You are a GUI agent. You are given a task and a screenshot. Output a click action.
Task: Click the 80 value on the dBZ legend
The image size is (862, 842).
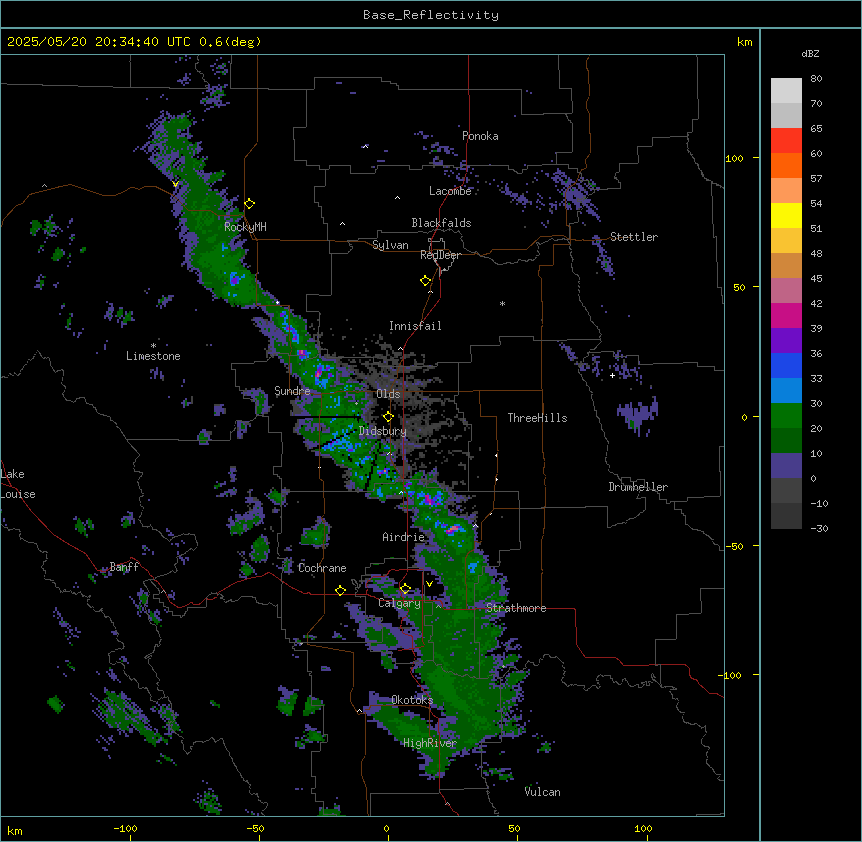[816, 79]
